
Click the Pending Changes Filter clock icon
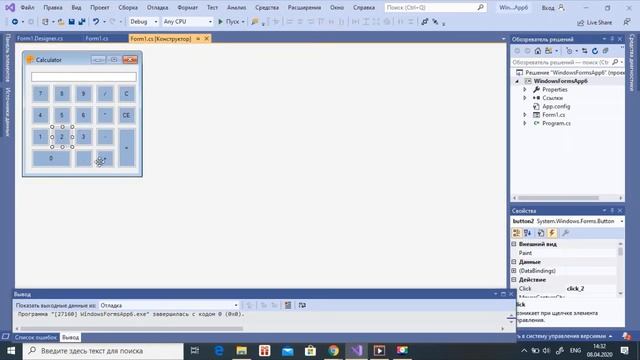coord(569,51)
